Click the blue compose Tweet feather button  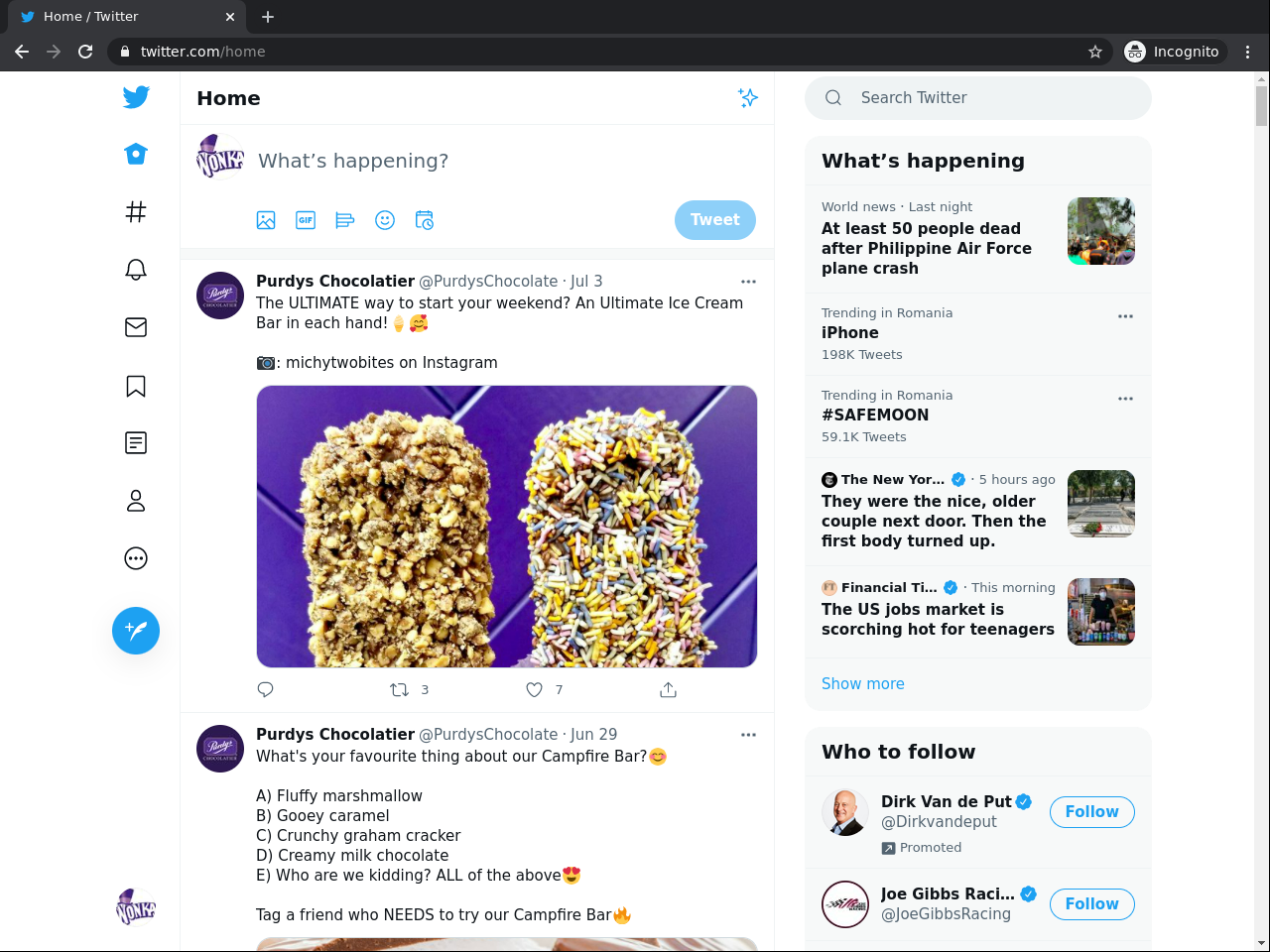136,631
